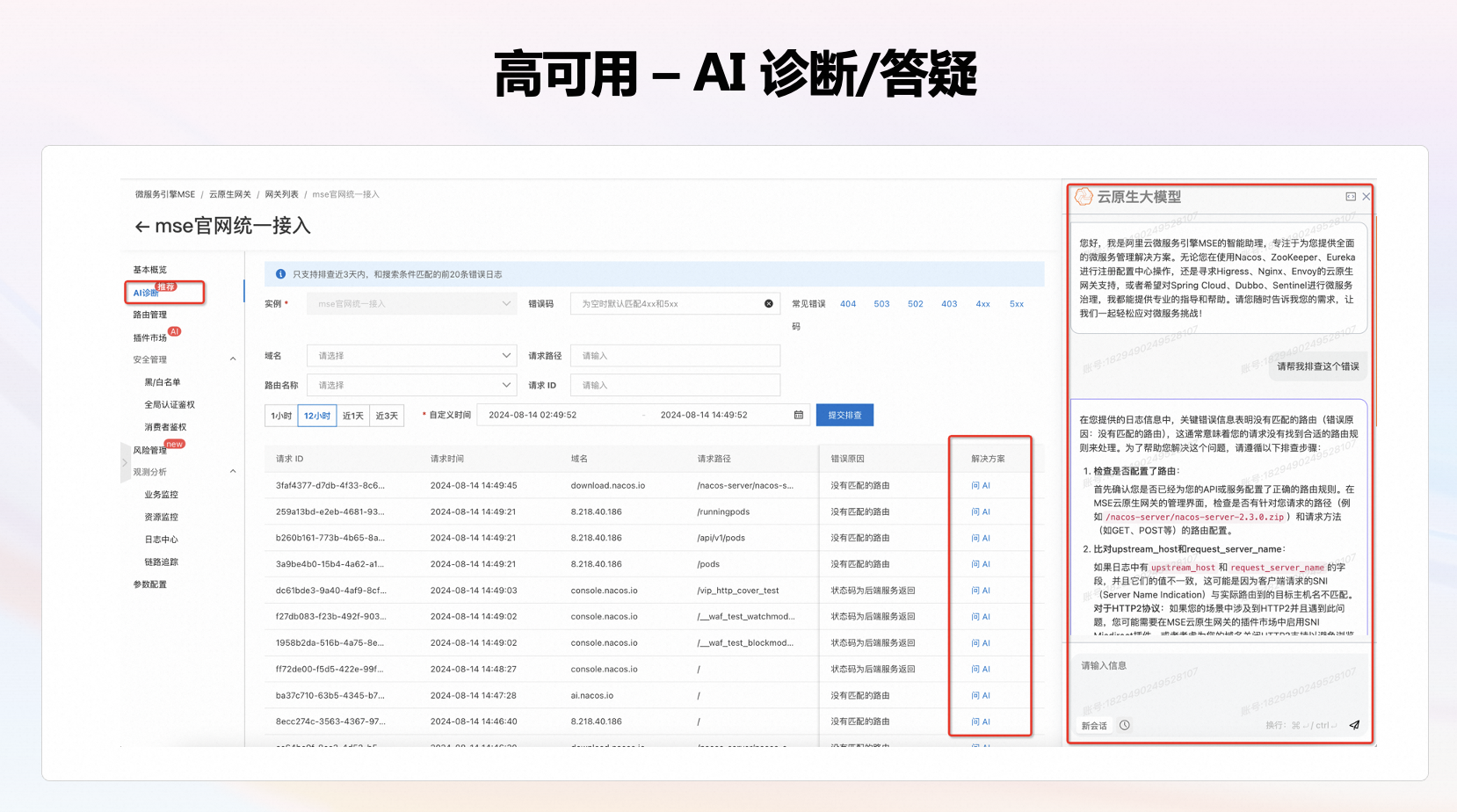Click the 问 AI icon in the first row
Screen dimensions: 1457x812
pyautogui.click(x=981, y=486)
